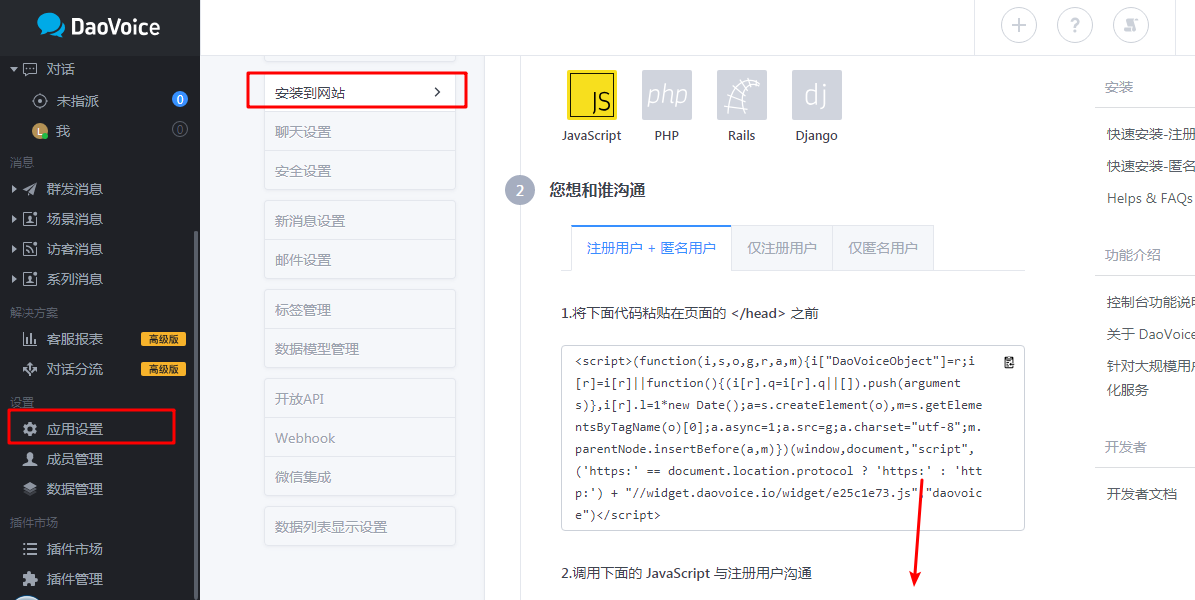Select the JavaScript platform icon
1195x600 pixels.
click(x=591, y=95)
